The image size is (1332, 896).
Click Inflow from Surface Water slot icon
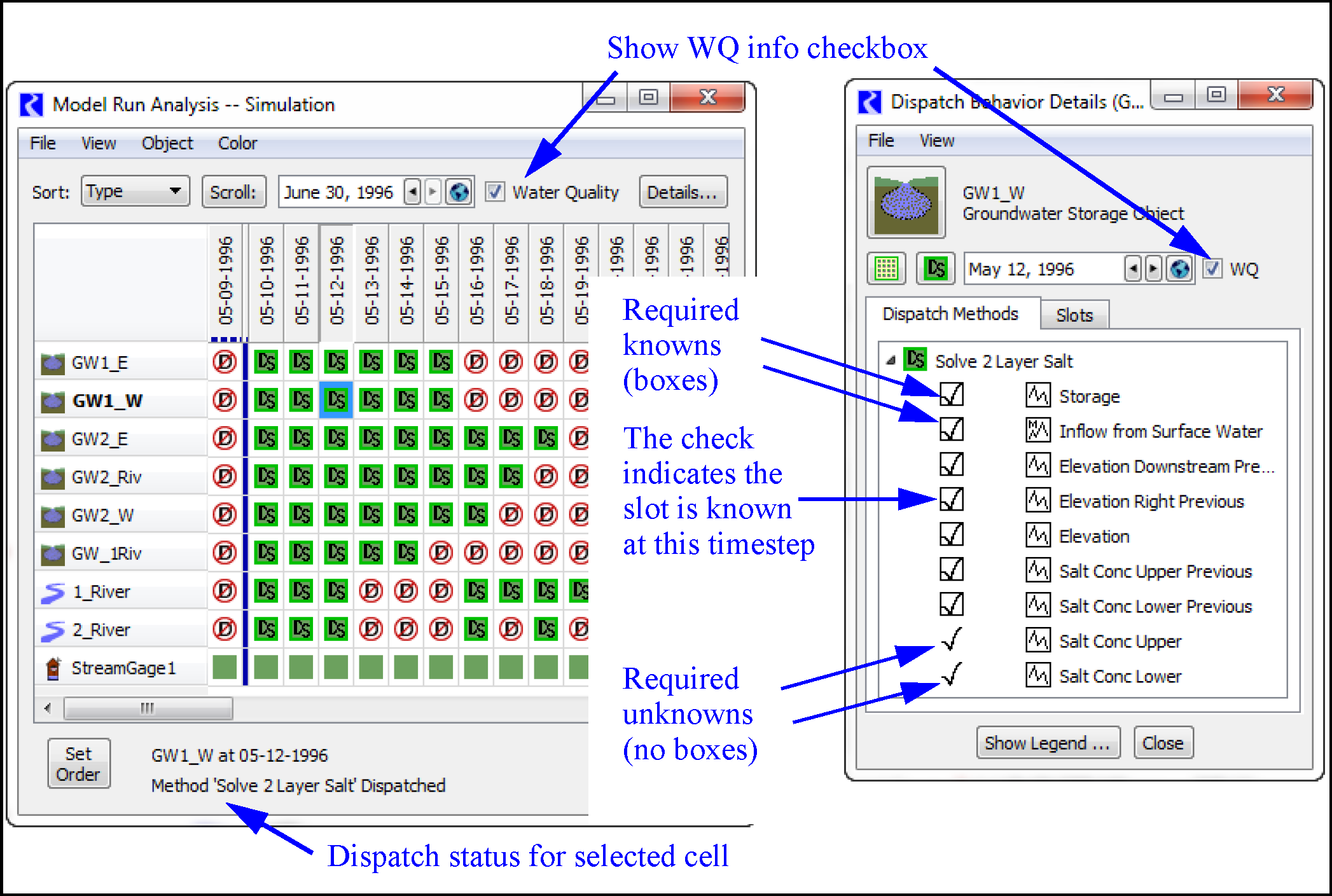click(x=1037, y=431)
